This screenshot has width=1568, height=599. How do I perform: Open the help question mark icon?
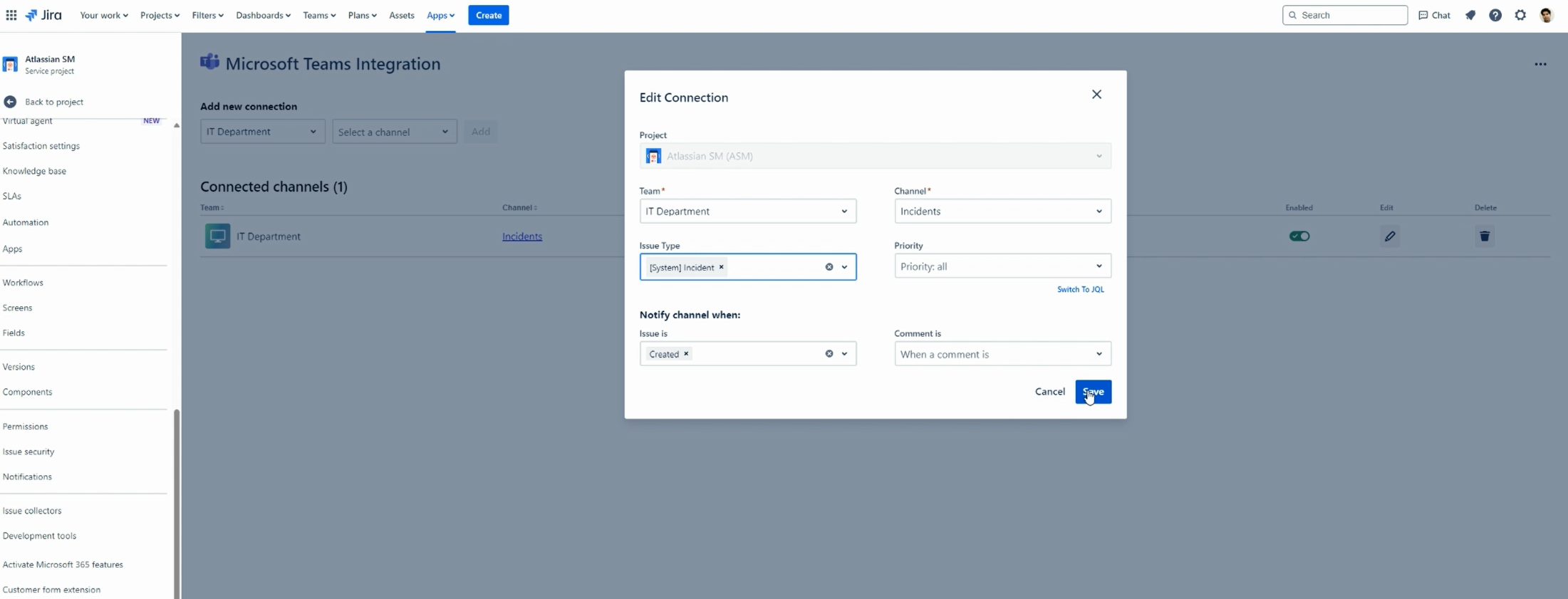pos(1495,15)
